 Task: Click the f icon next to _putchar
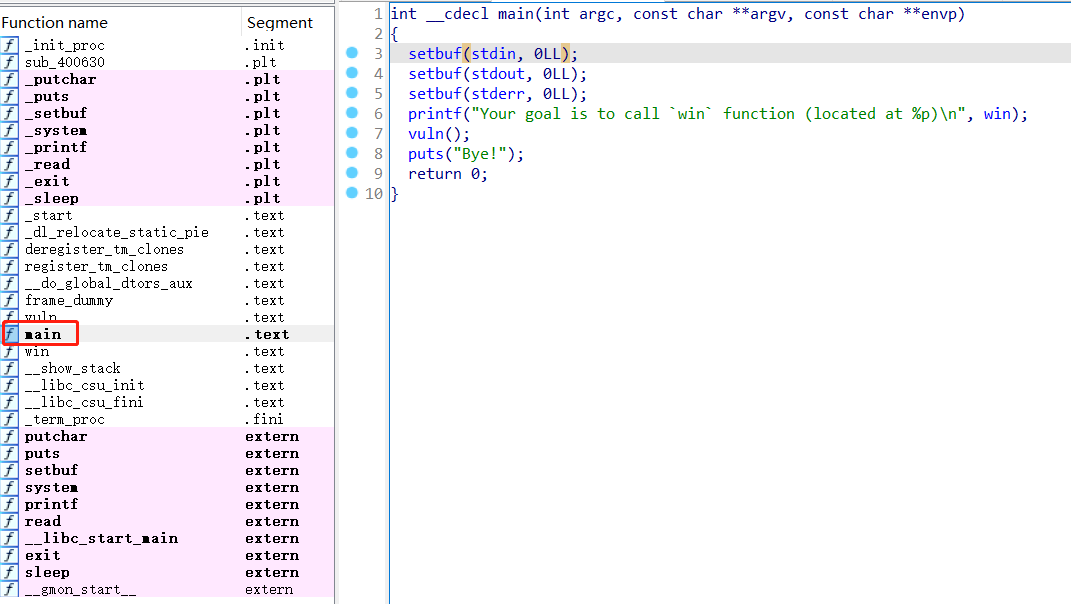[x=8, y=78]
